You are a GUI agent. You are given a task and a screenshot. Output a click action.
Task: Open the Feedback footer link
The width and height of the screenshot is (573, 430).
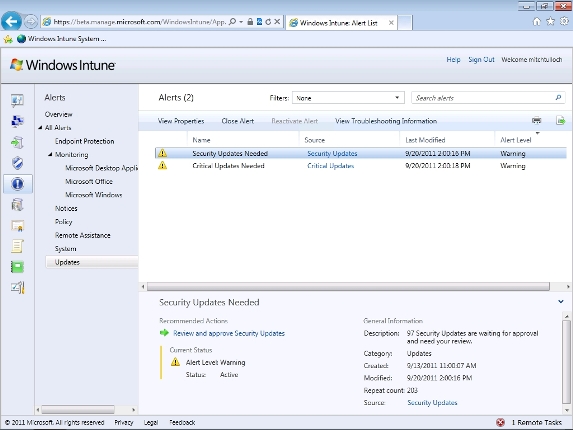coord(182,422)
